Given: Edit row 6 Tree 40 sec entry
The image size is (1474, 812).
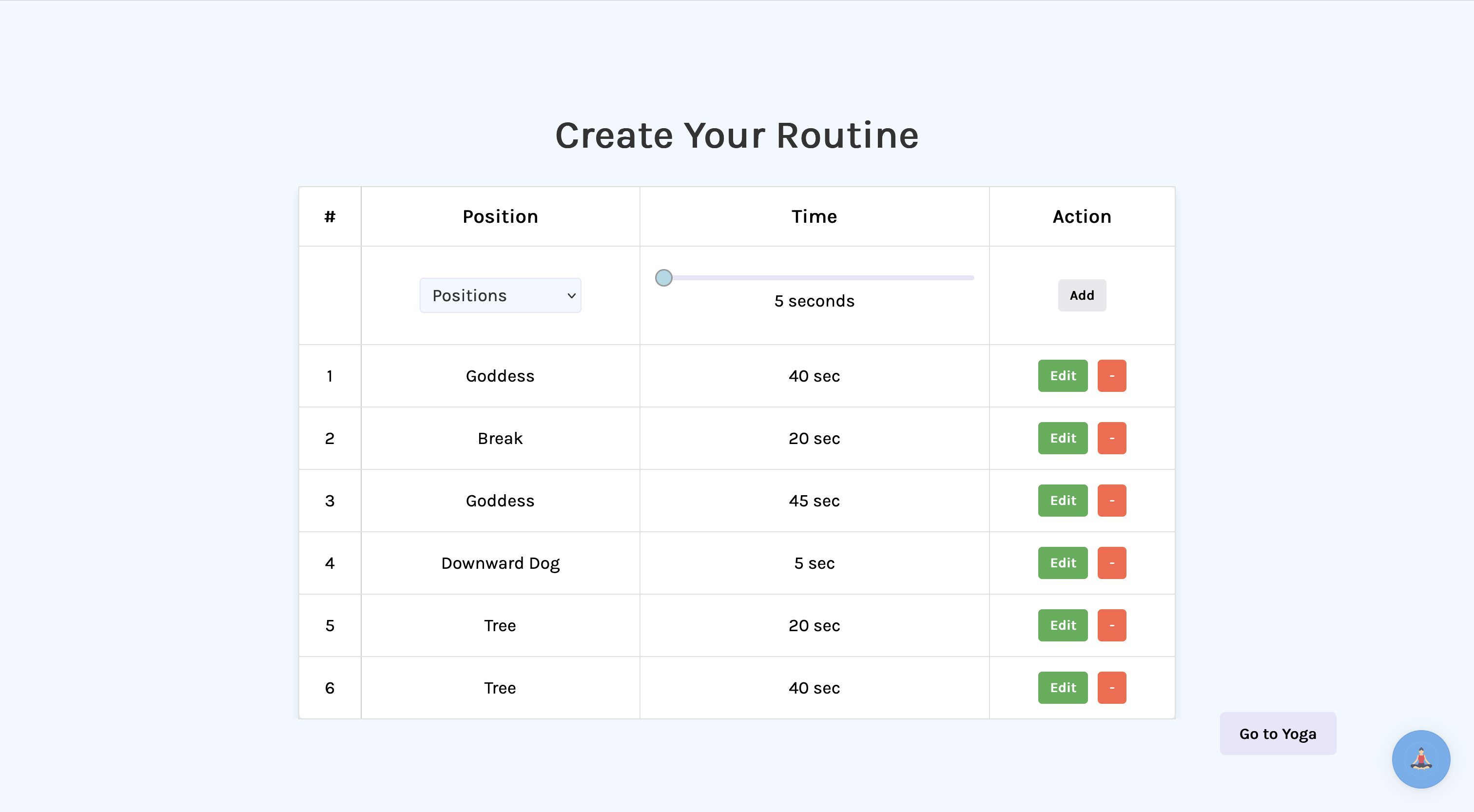Looking at the screenshot, I should [x=1063, y=688].
